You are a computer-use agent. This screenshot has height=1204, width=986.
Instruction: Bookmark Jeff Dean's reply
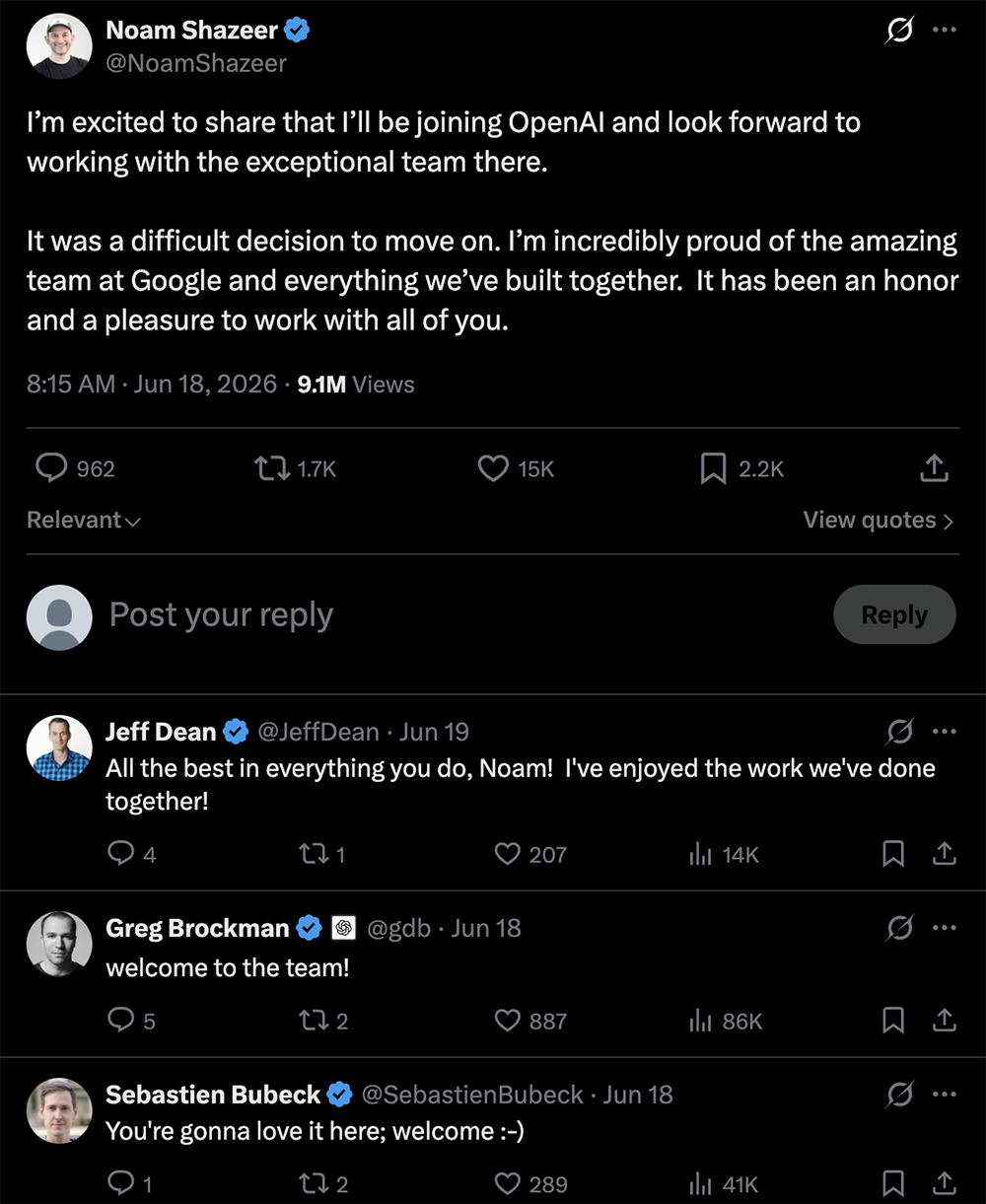[x=893, y=854]
